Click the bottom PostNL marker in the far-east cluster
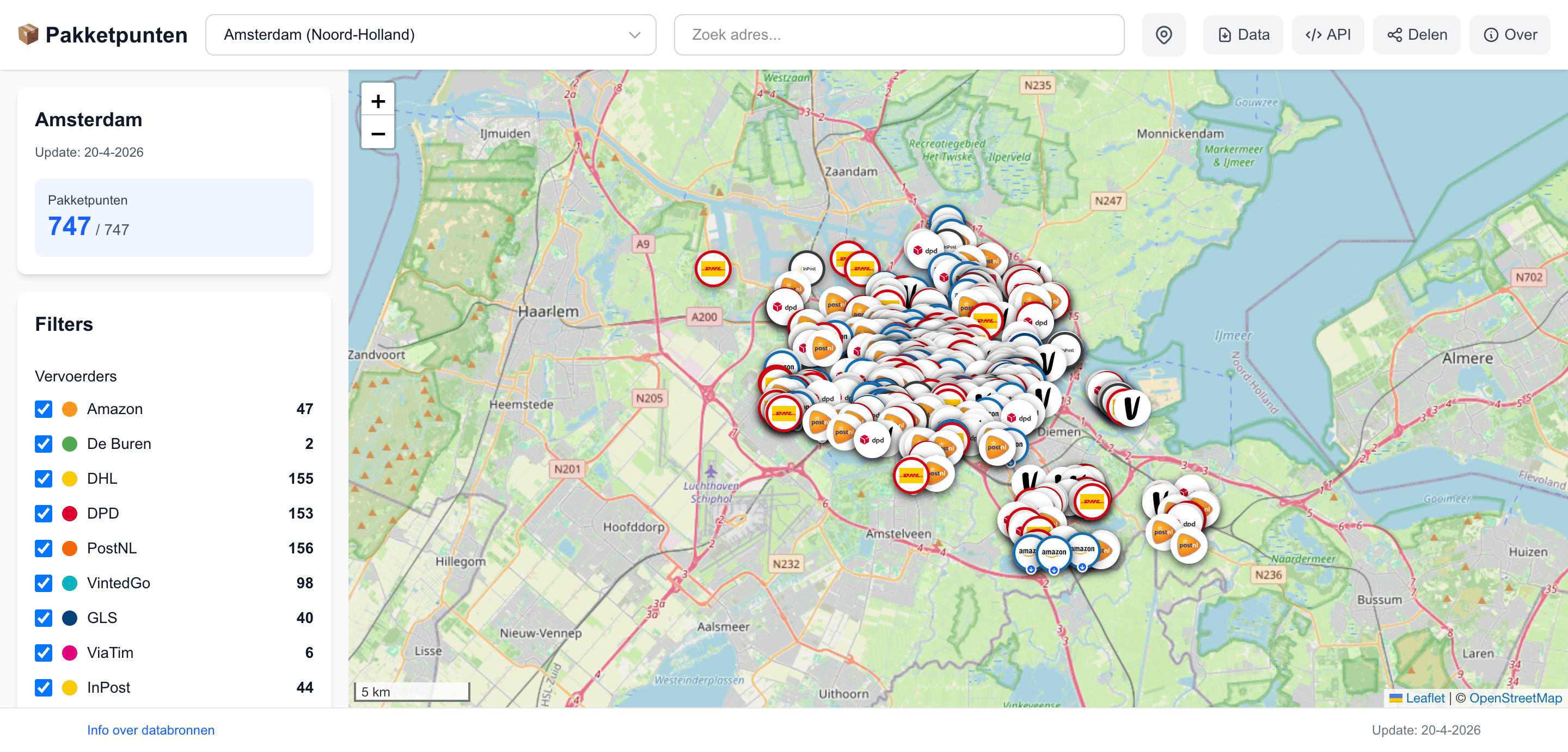 (1188, 545)
